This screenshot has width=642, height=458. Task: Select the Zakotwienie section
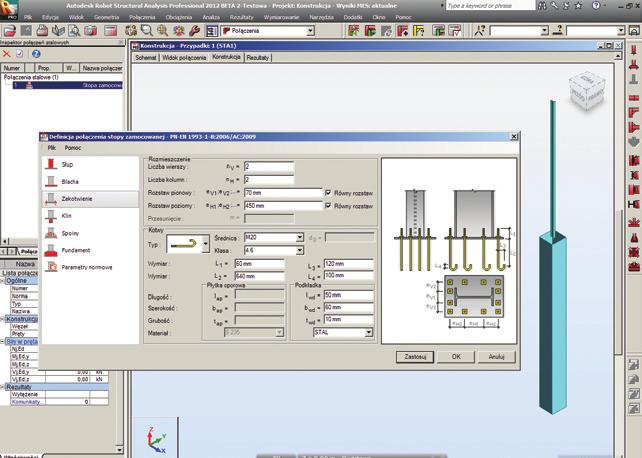pos(90,199)
